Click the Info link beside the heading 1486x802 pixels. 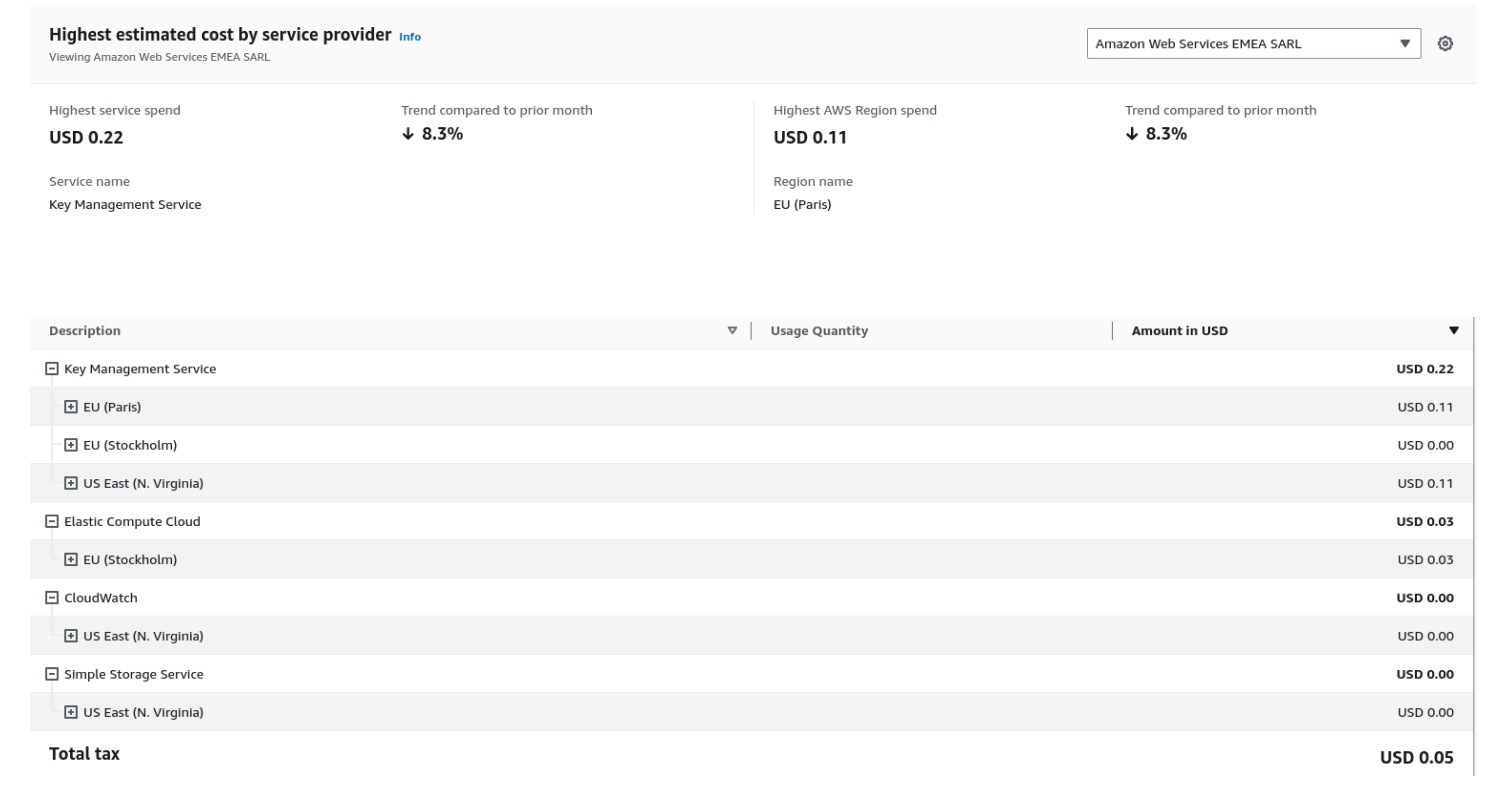(x=410, y=37)
